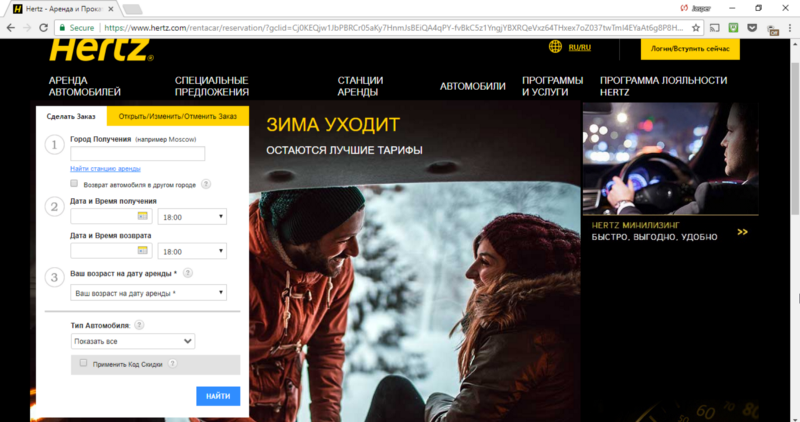Viewport: 800px width, 422px height.
Task: Show help for discount code option
Action: tap(173, 364)
